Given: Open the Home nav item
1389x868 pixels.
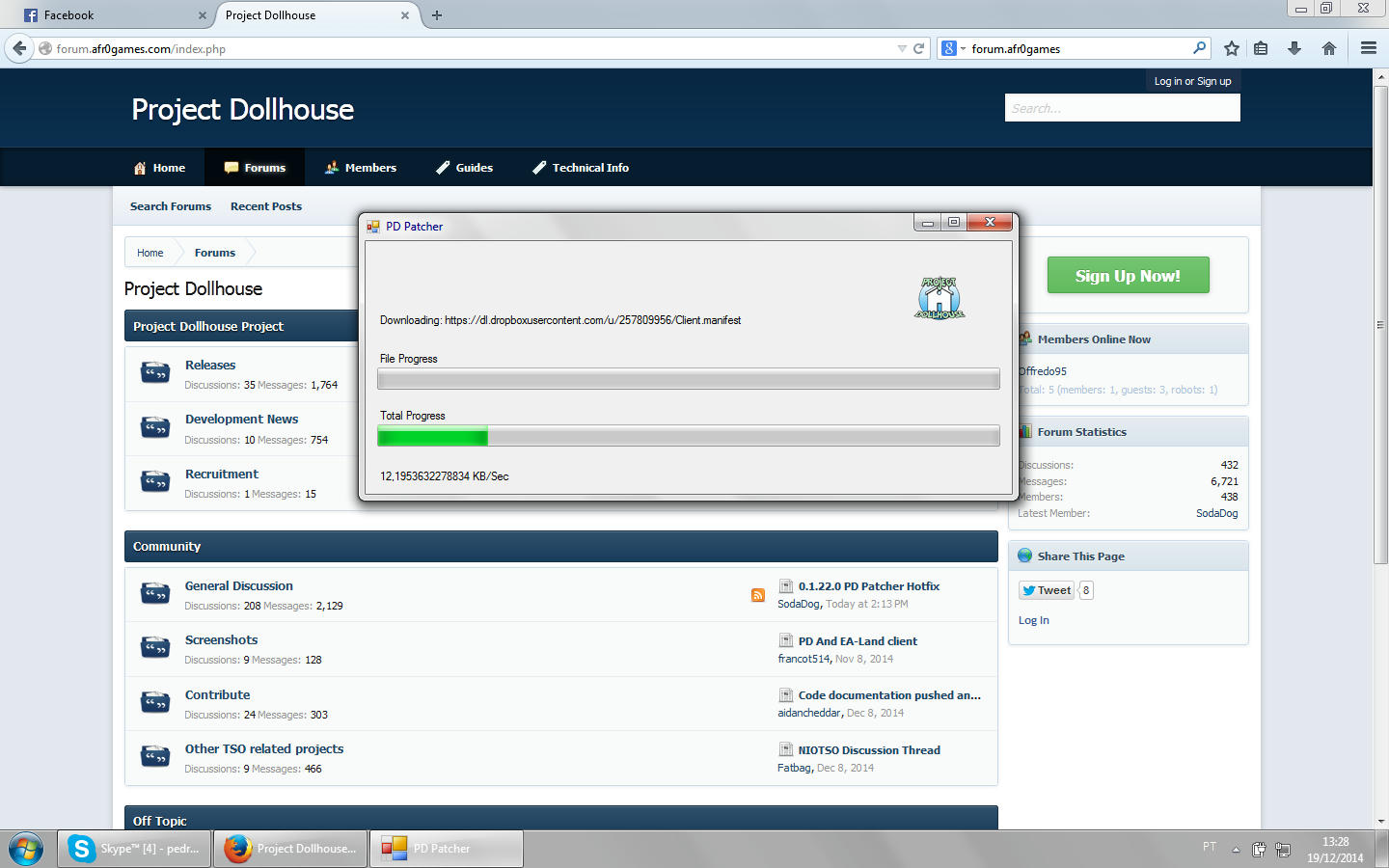Looking at the screenshot, I should pyautogui.click(x=159, y=168).
